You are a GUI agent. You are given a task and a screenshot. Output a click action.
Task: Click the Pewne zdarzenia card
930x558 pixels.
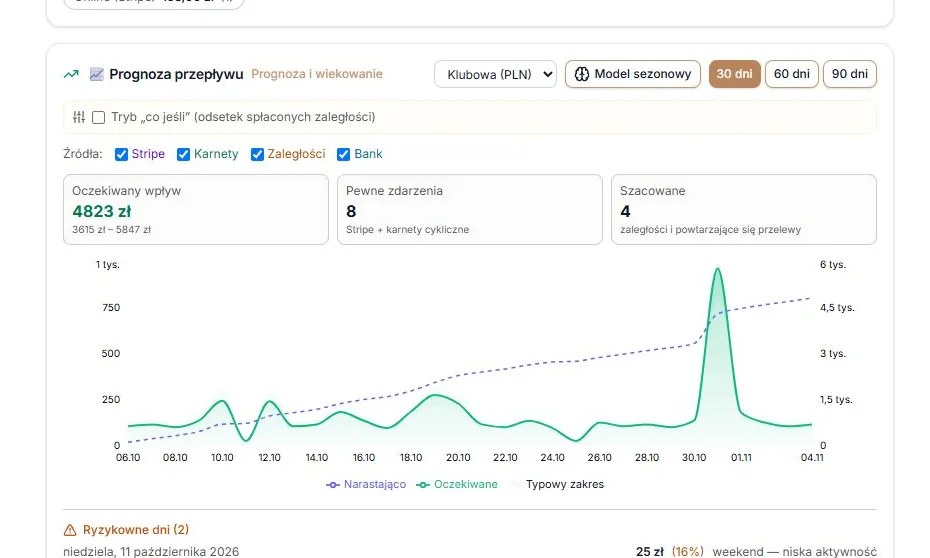pyautogui.click(x=470, y=209)
